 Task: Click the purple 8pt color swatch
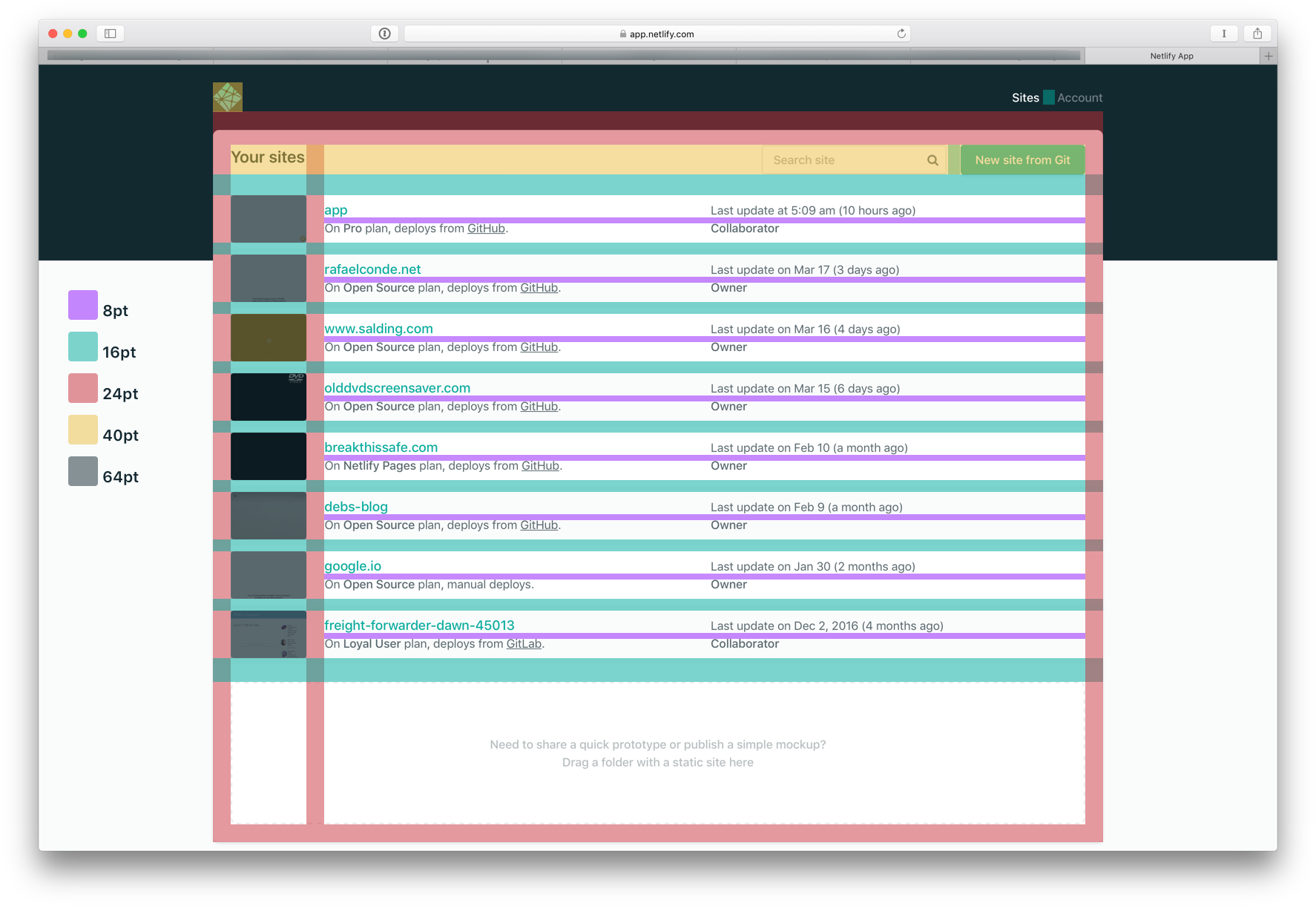coord(82,304)
